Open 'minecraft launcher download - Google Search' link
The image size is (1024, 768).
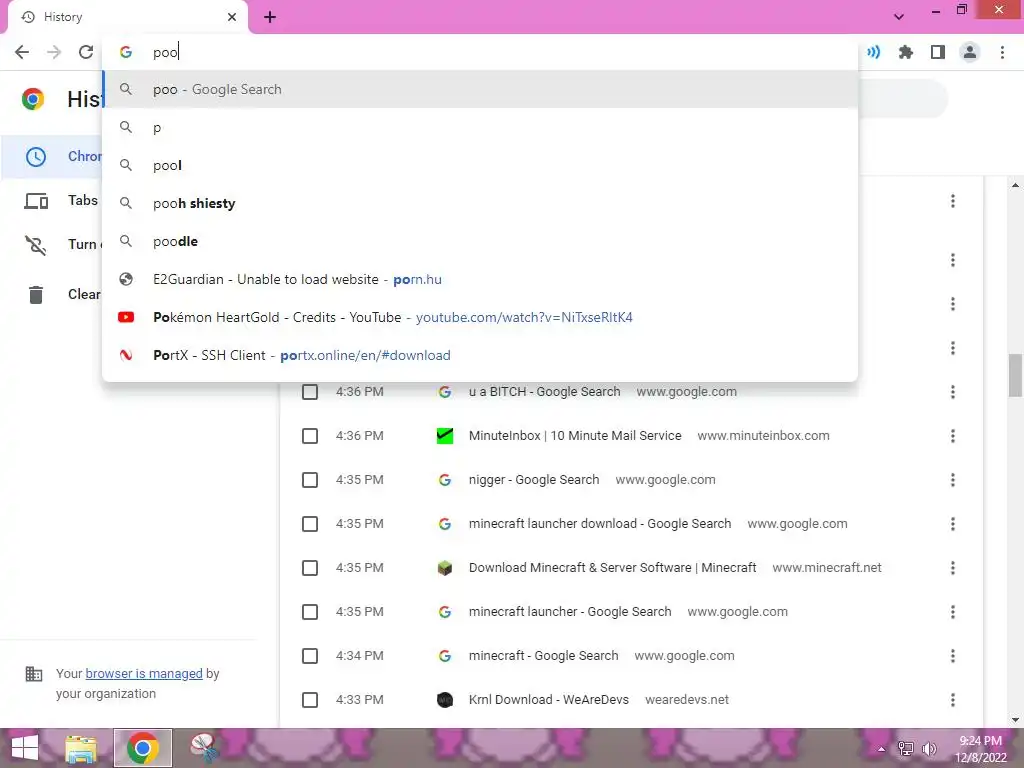600,524
